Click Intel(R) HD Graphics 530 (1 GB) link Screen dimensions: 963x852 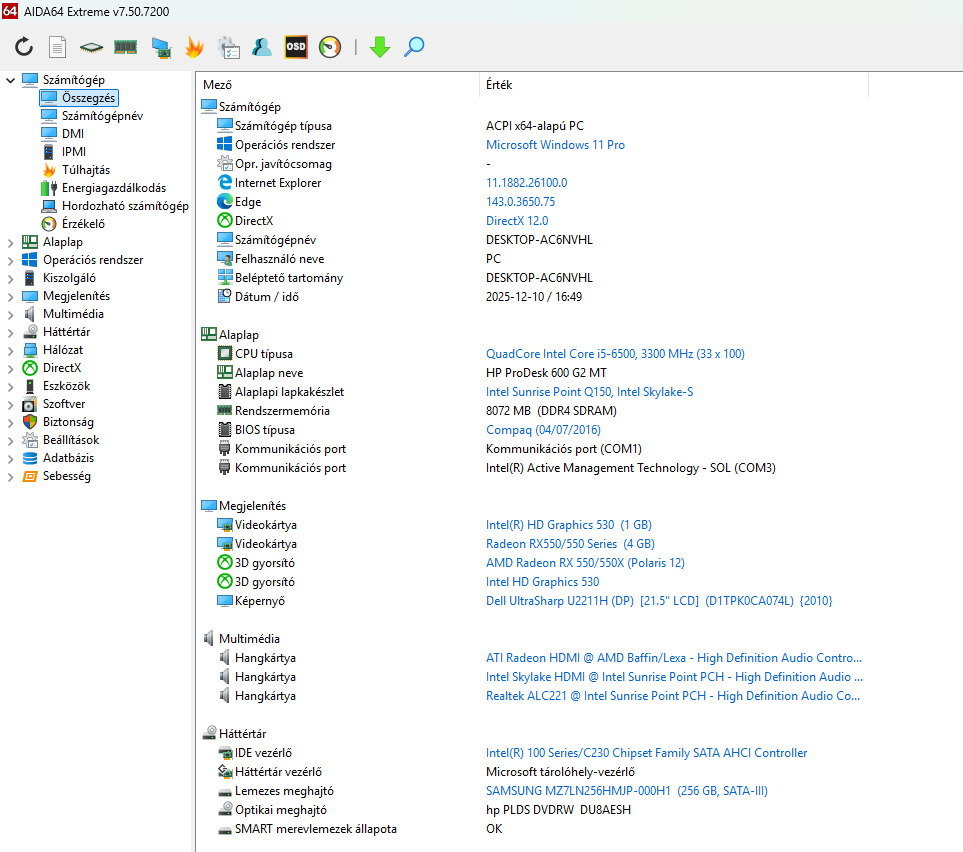coord(569,525)
